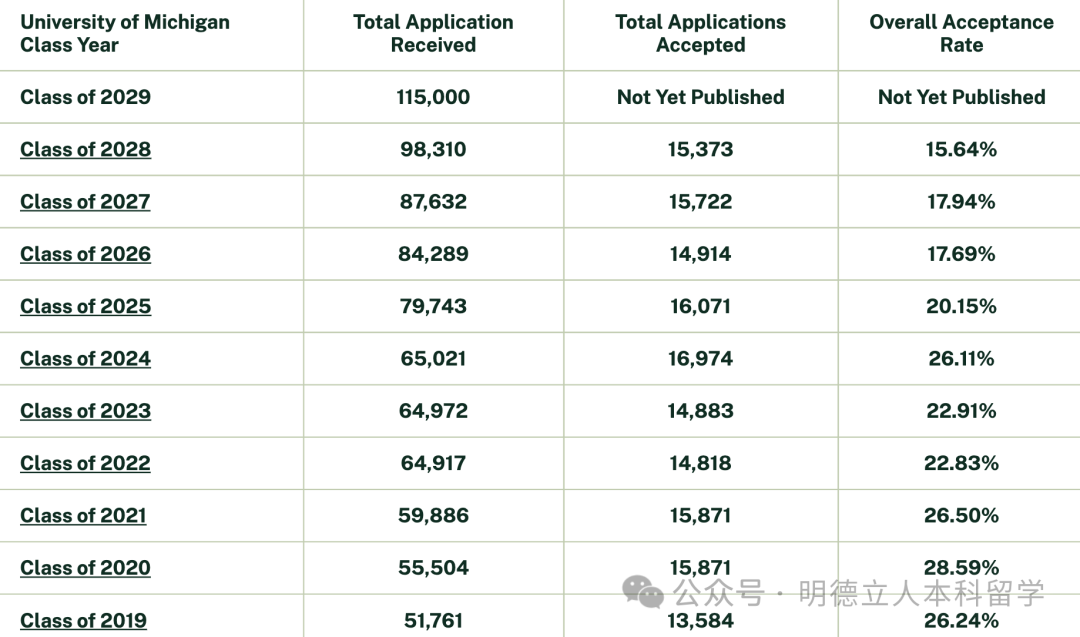Image resolution: width=1080 pixels, height=637 pixels.
Task: Click the Total Applications Accepted header
Action: pyautogui.click(x=700, y=33)
